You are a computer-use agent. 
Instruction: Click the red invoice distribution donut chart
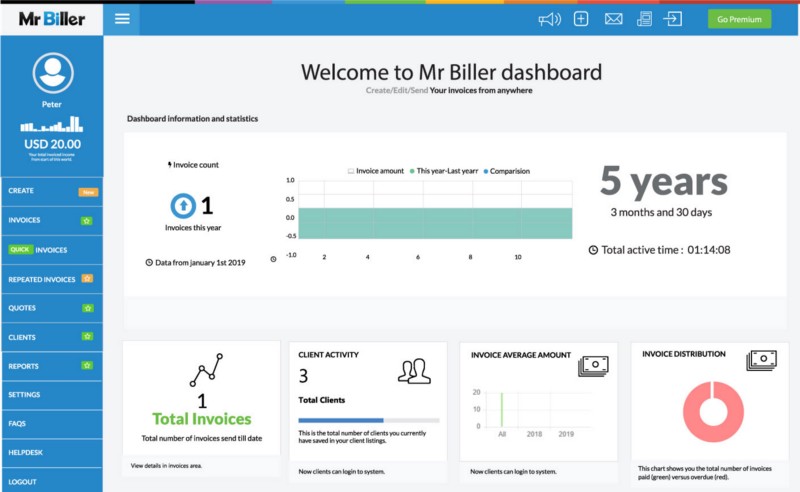pyautogui.click(x=713, y=412)
